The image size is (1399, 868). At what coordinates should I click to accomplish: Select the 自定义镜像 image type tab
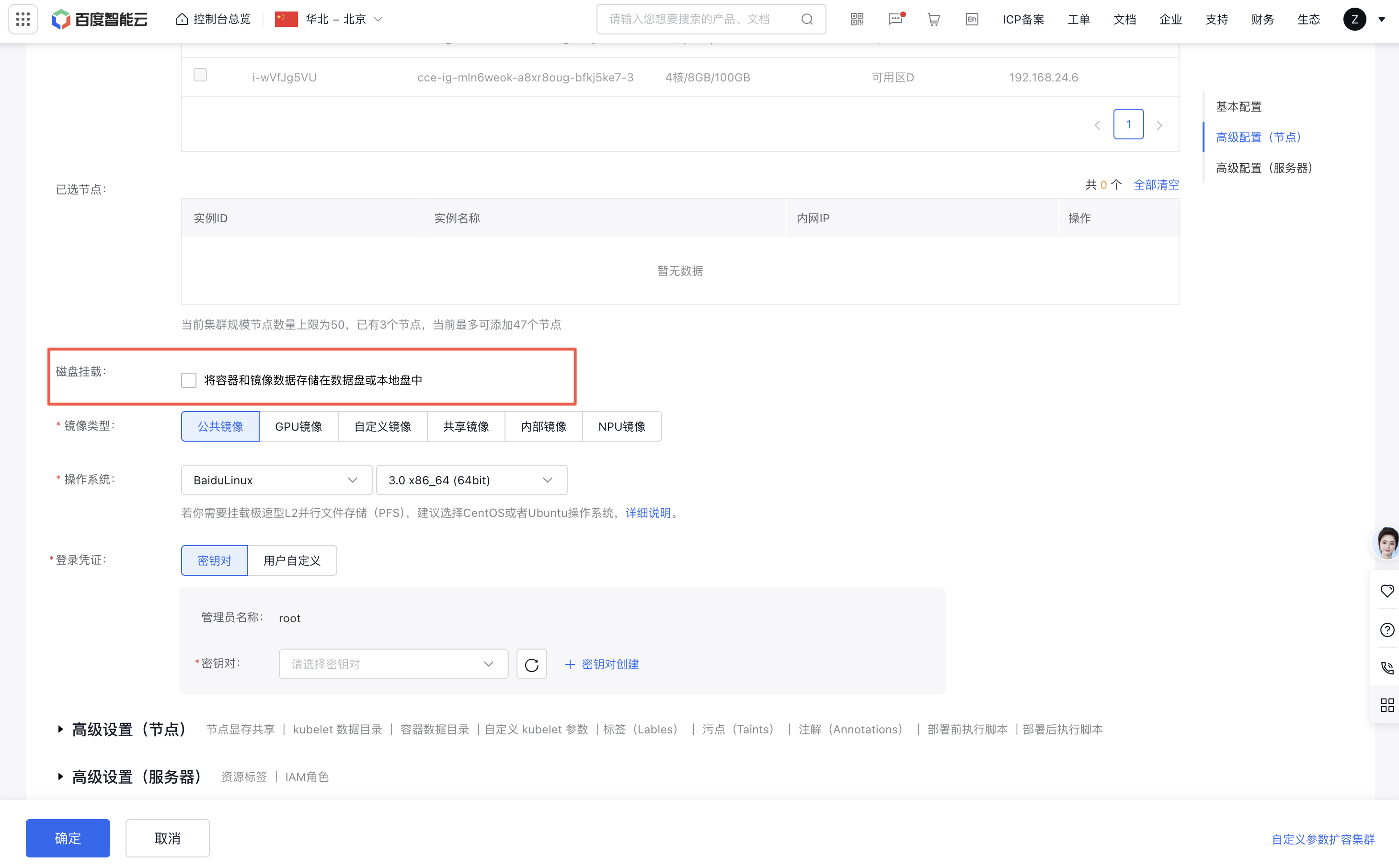point(383,426)
